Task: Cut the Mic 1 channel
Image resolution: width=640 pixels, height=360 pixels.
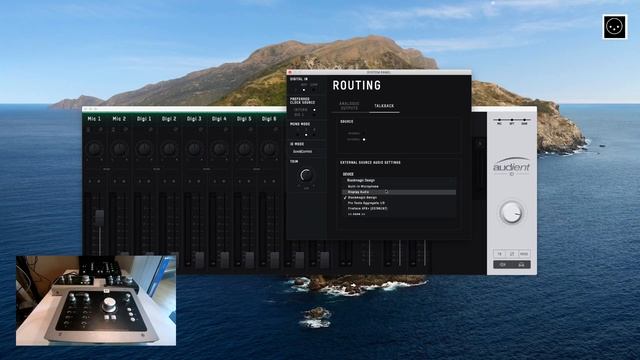Action: click(x=99, y=181)
